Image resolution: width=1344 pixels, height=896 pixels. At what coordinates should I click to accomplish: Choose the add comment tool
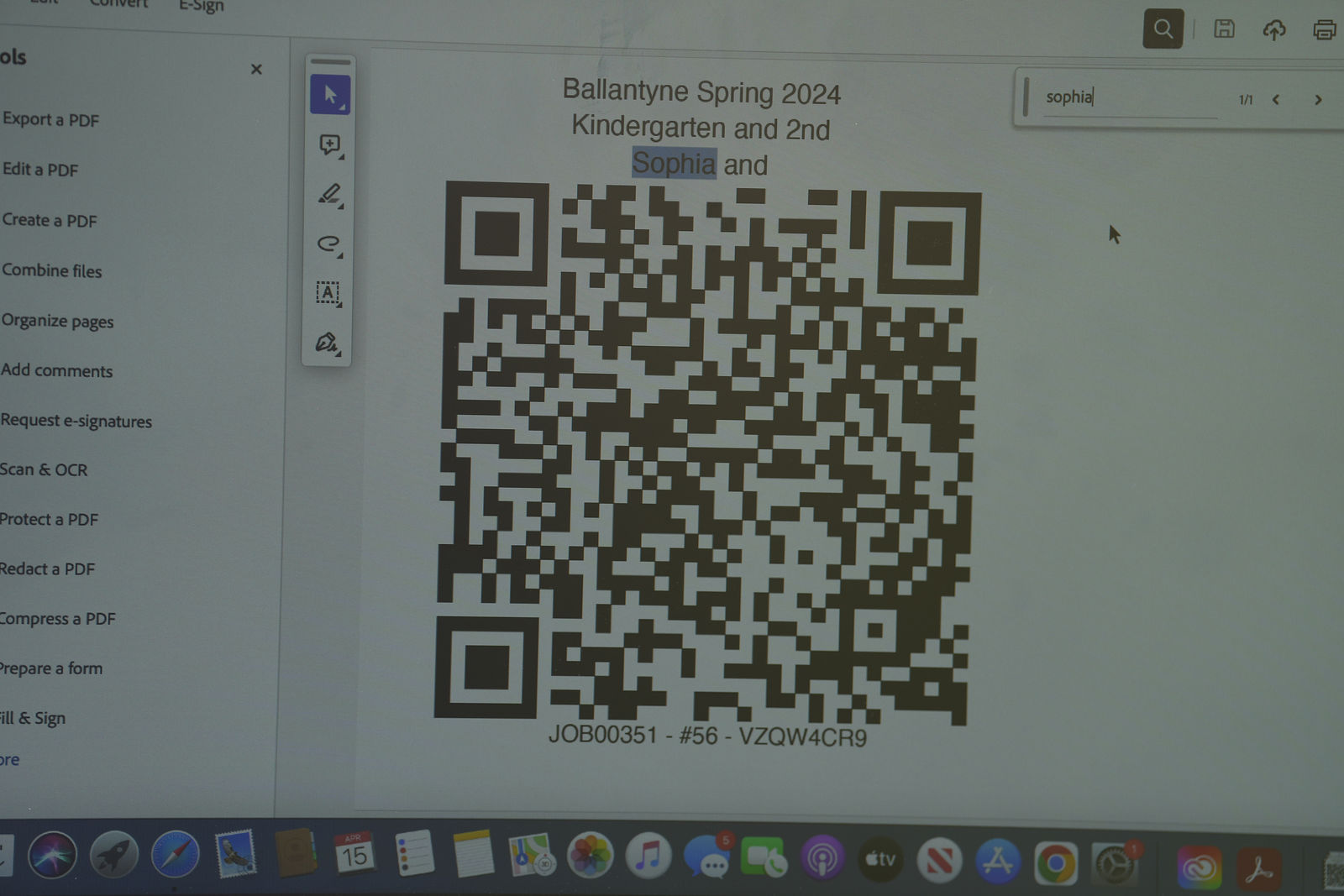pos(330,145)
